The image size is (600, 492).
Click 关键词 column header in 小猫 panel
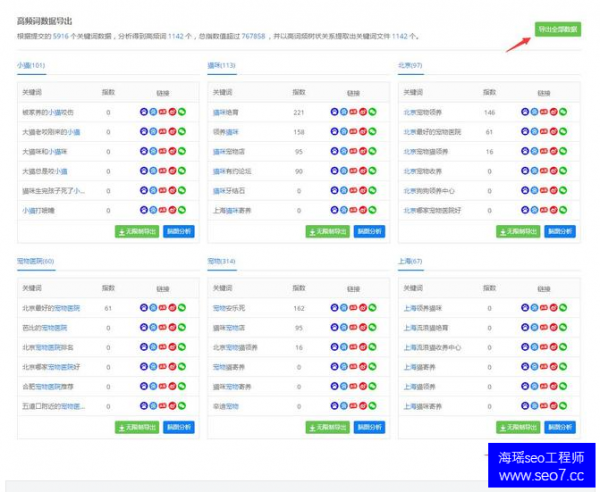(x=32, y=92)
